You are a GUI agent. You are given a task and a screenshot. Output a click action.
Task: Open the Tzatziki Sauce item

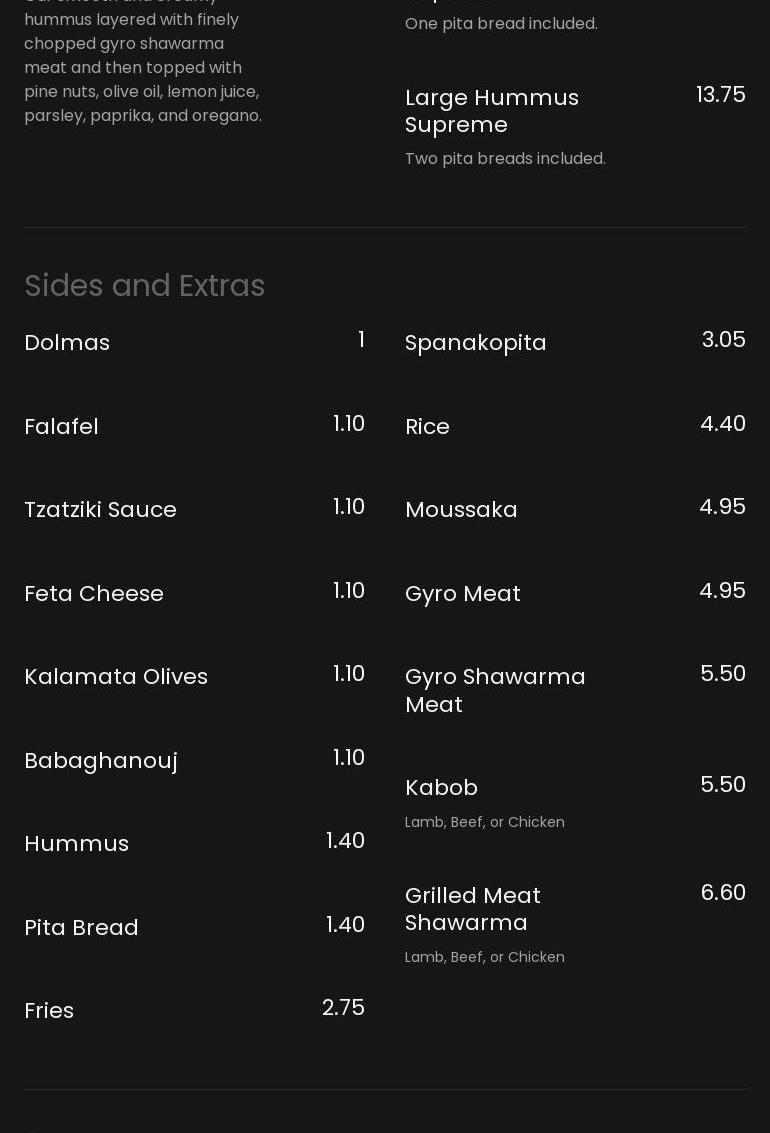[100, 509]
